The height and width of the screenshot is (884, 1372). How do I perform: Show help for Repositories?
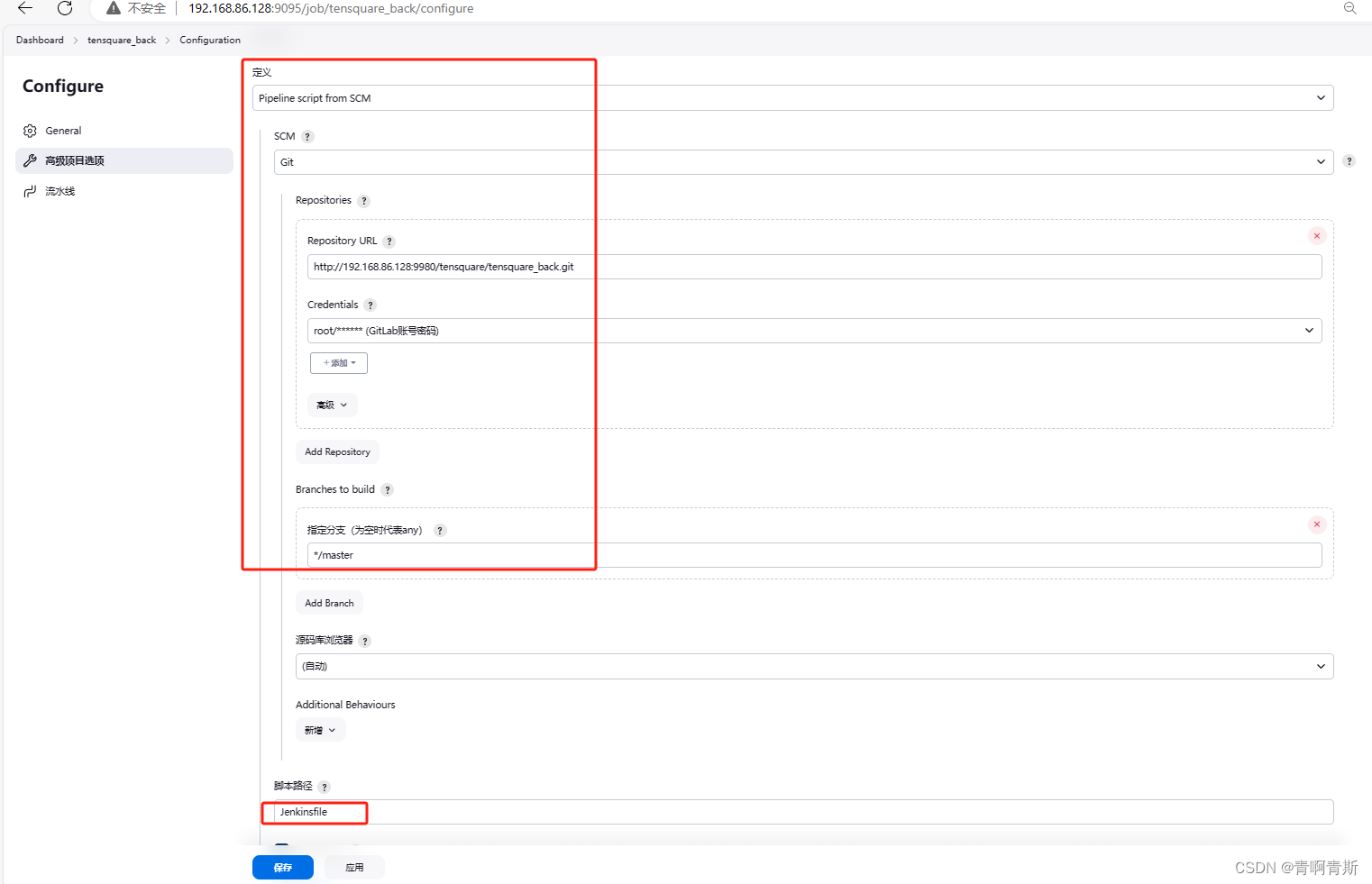coord(364,201)
